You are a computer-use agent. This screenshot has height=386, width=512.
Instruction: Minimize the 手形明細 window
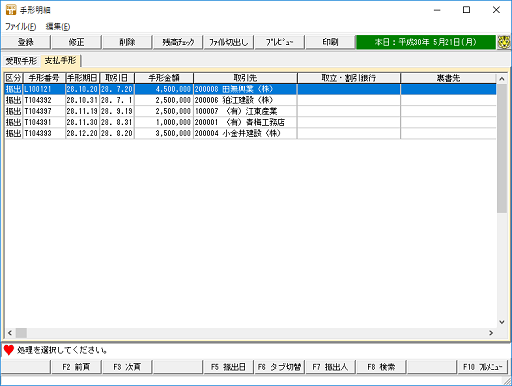click(437, 10)
